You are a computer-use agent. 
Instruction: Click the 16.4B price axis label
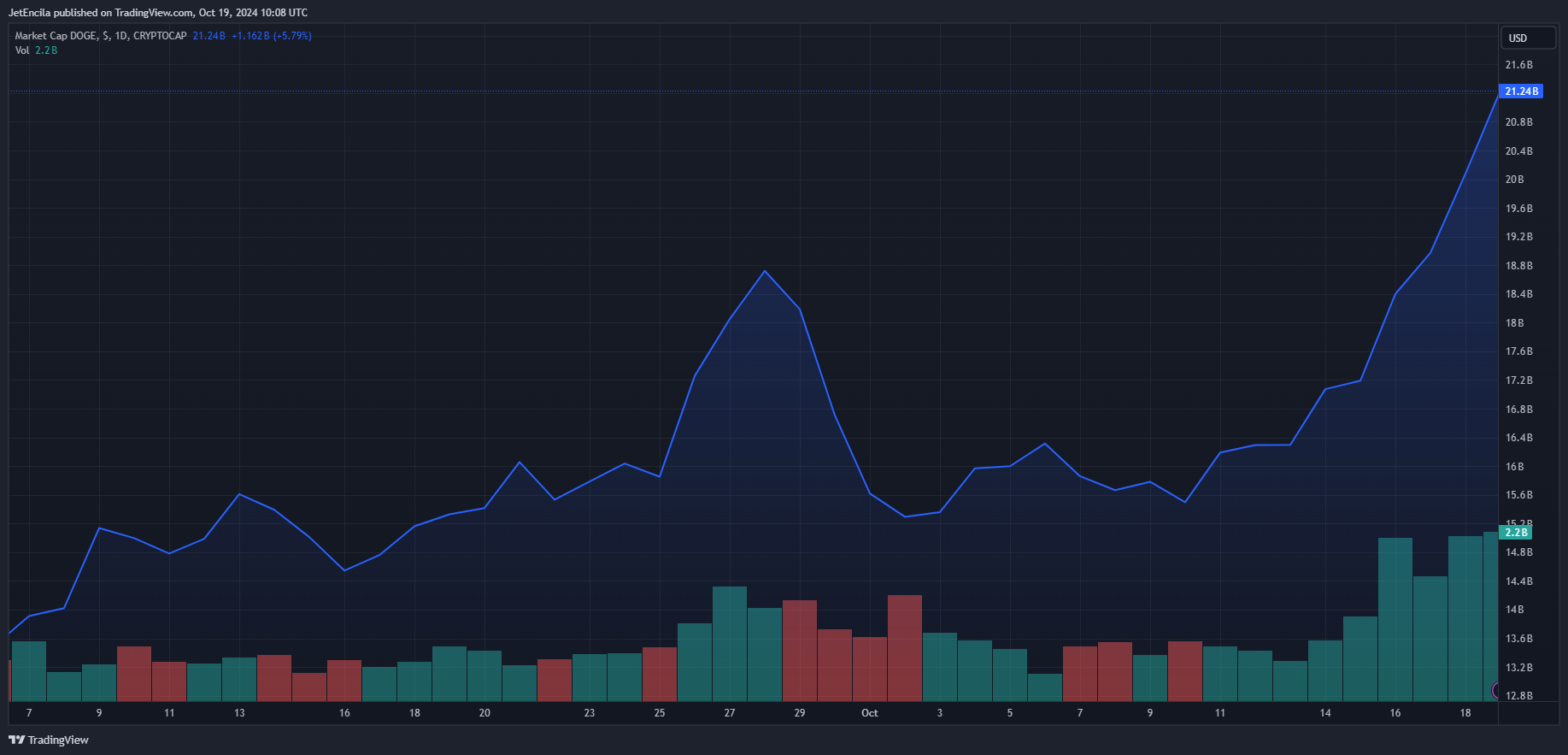click(x=1519, y=438)
